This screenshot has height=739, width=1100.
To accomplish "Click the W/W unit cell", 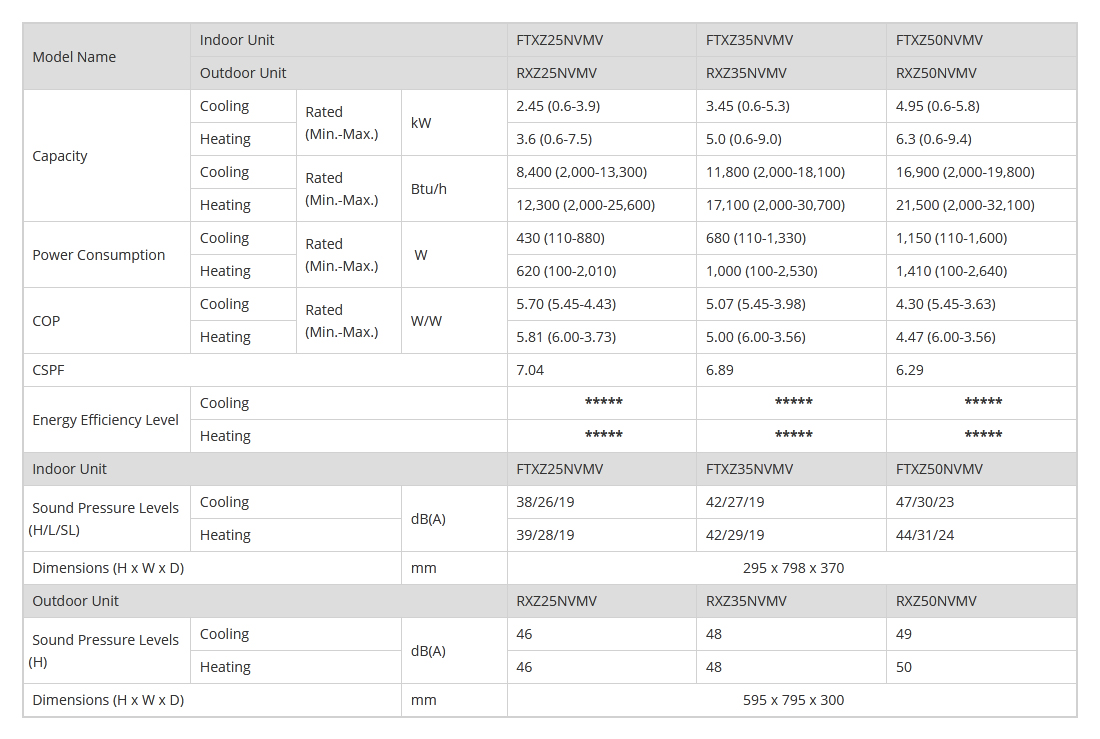I will 427,321.
